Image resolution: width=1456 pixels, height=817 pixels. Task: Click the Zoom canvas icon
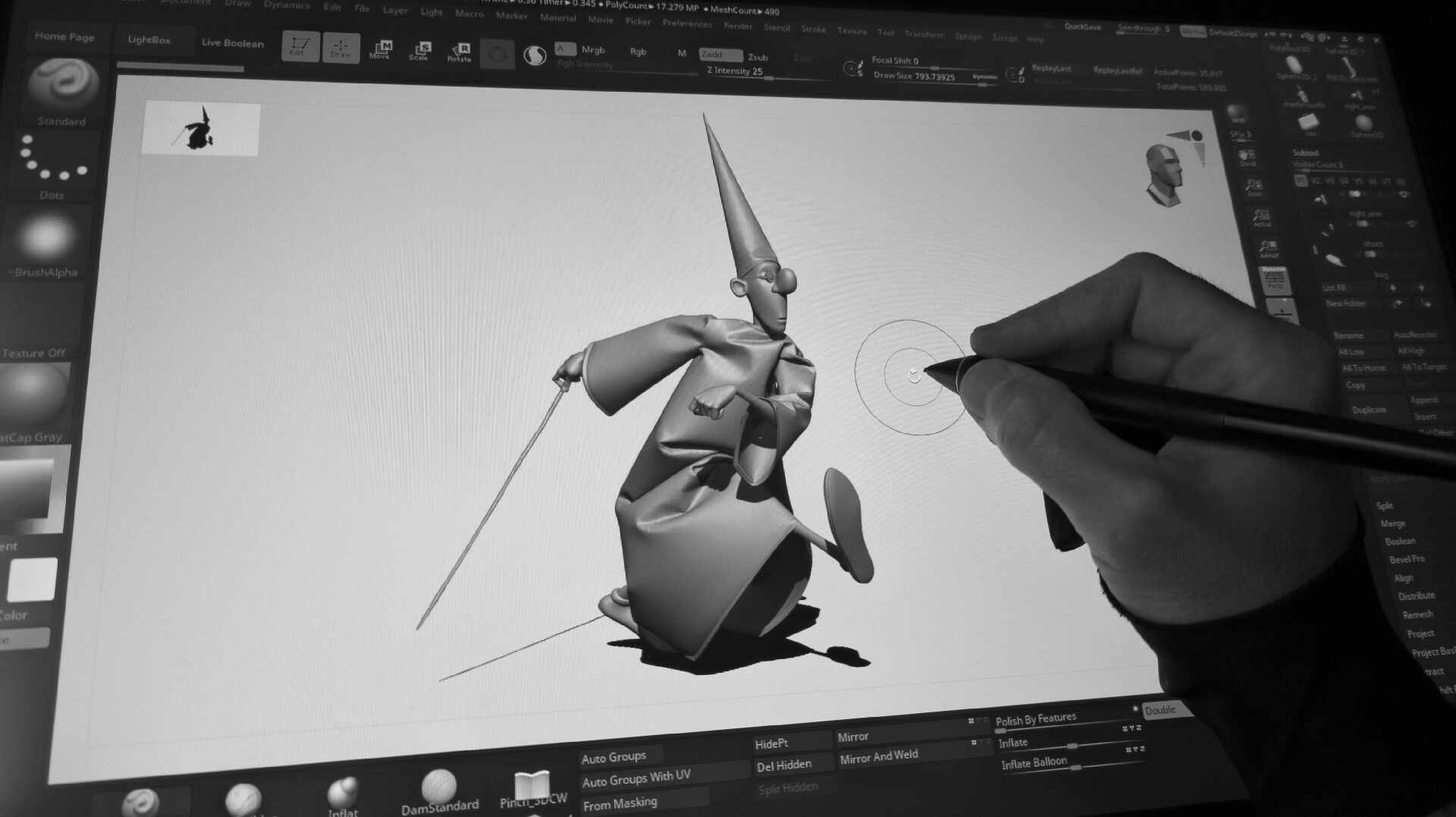[x=1254, y=187]
